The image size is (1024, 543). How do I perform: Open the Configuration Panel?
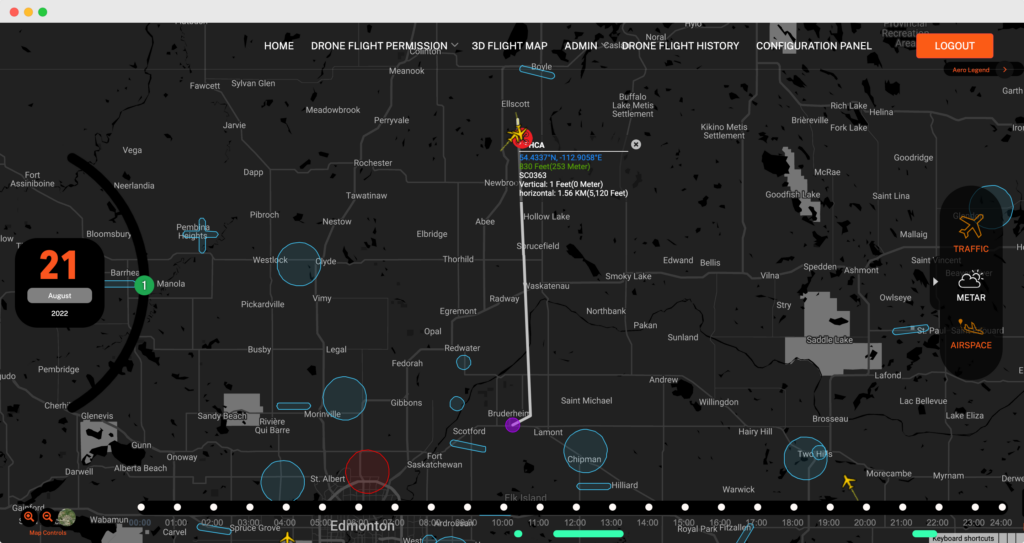(814, 46)
